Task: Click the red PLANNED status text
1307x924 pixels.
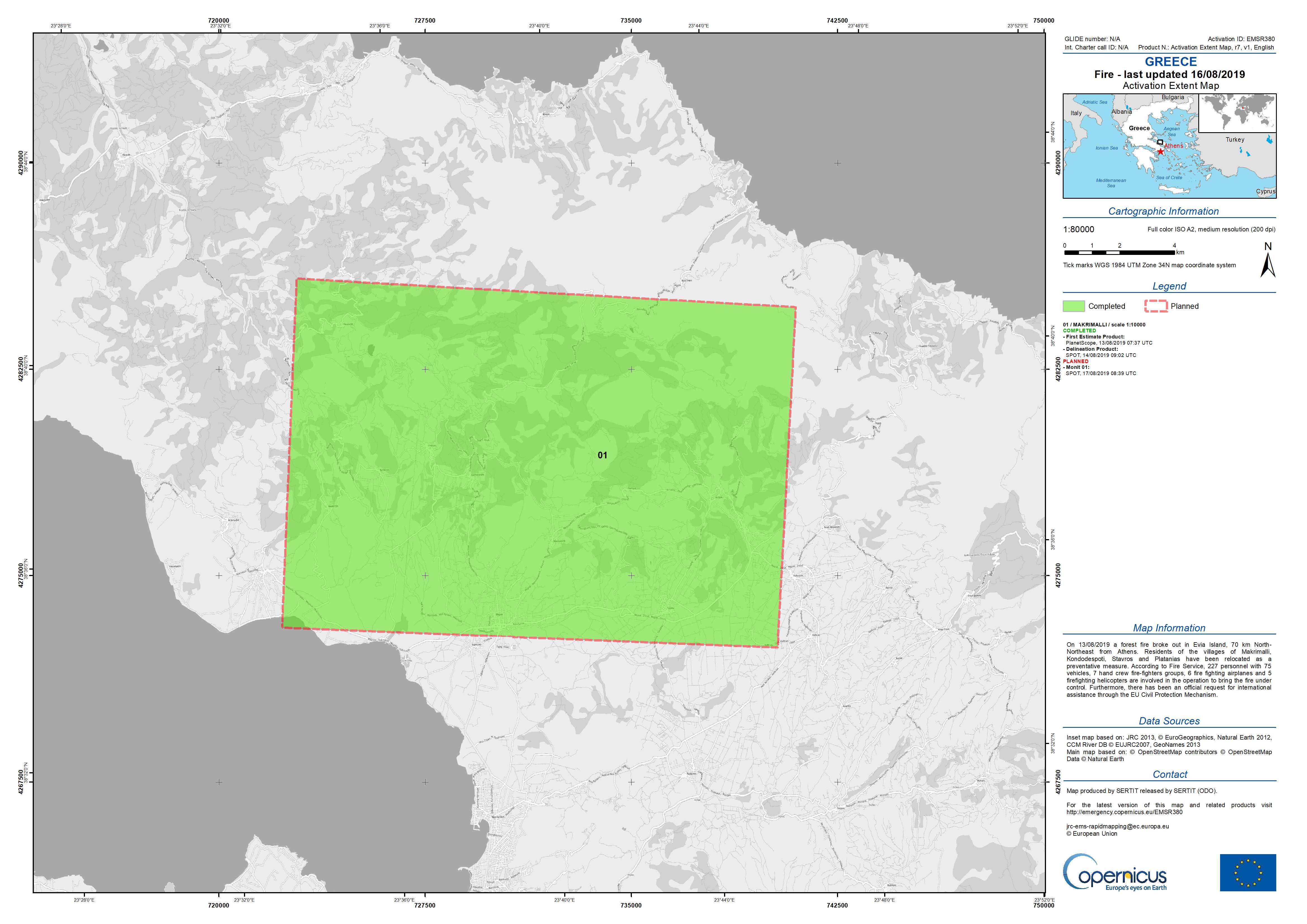Action: tap(1075, 361)
